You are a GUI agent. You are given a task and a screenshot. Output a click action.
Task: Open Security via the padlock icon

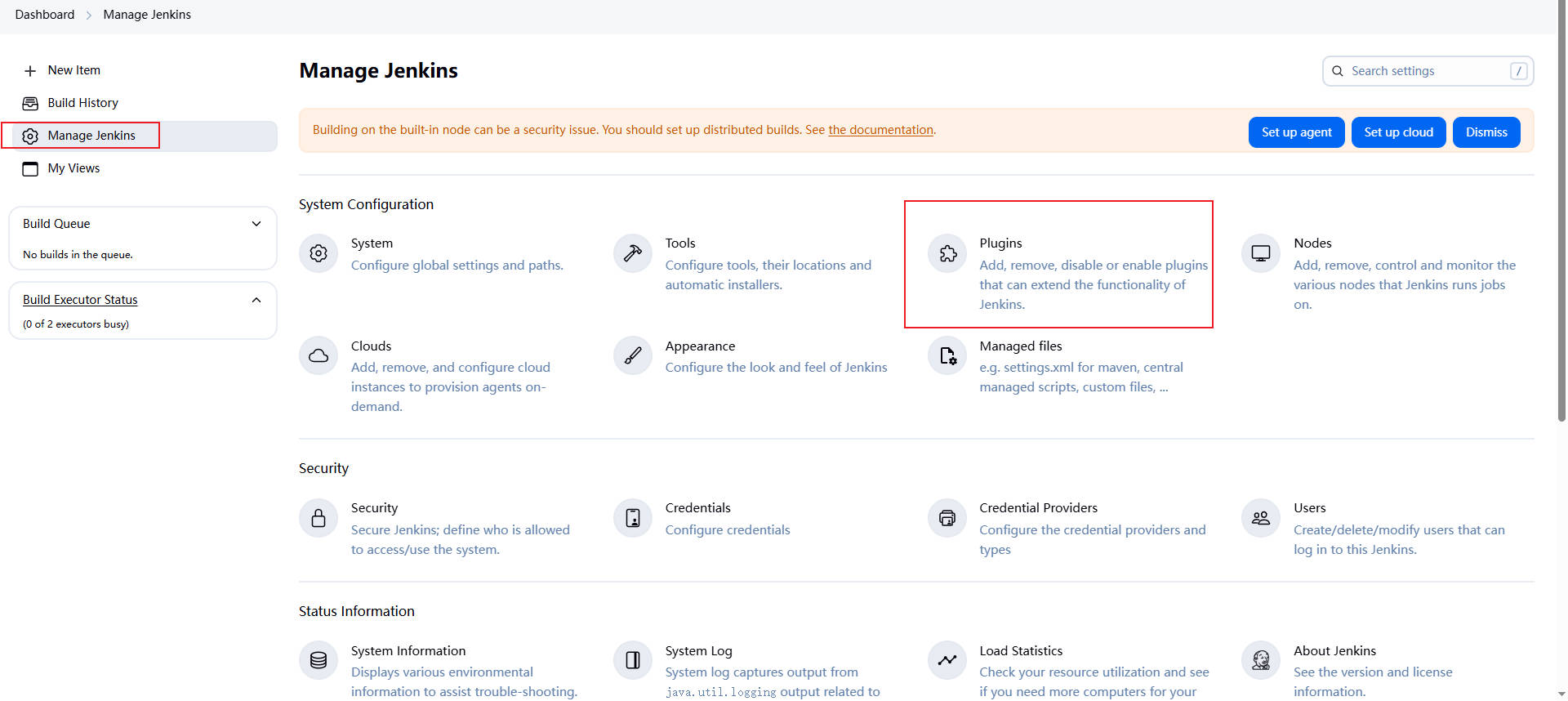(x=318, y=518)
